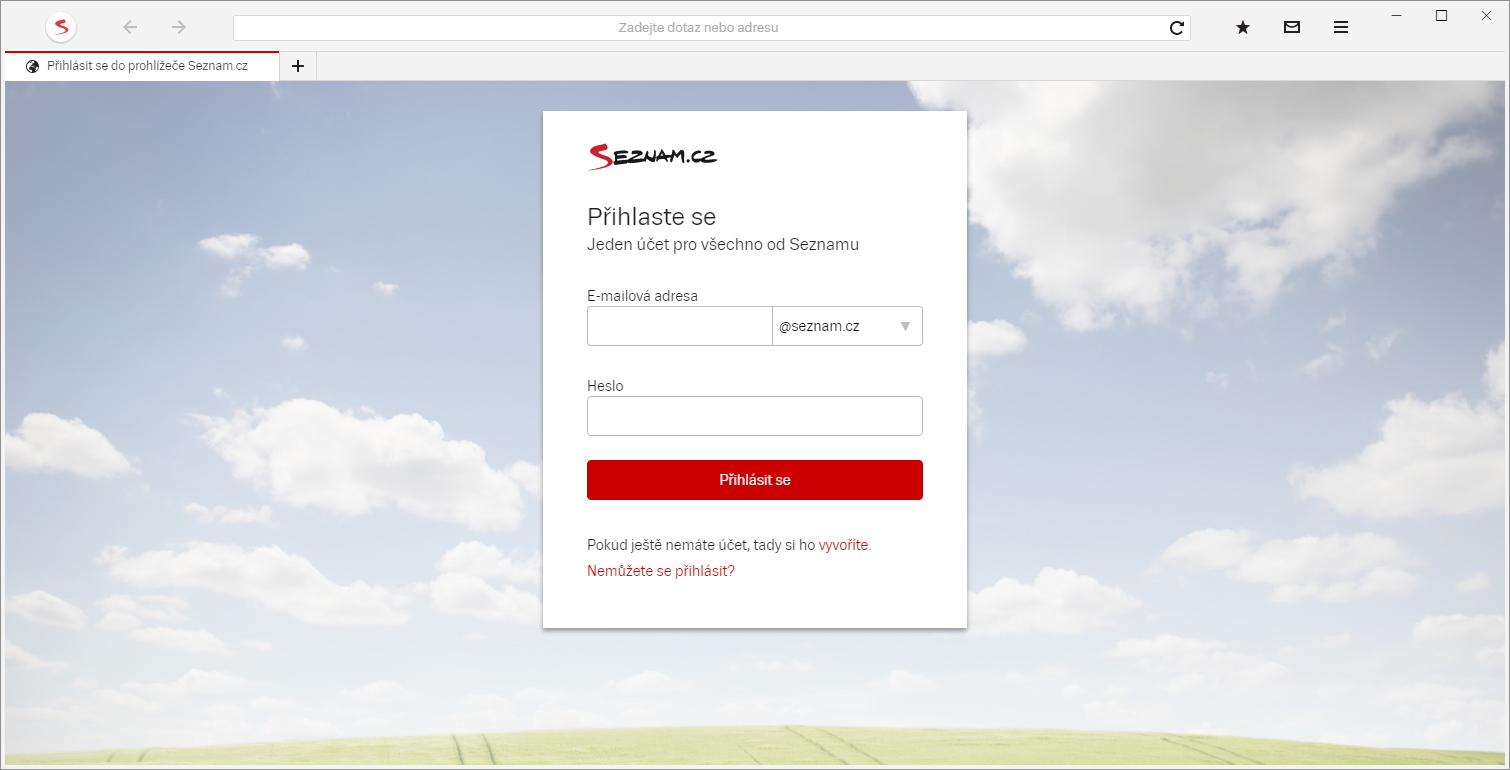Image resolution: width=1510 pixels, height=770 pixels.
Task: Open the mail envelope icon
Action: pos(1292,28)
